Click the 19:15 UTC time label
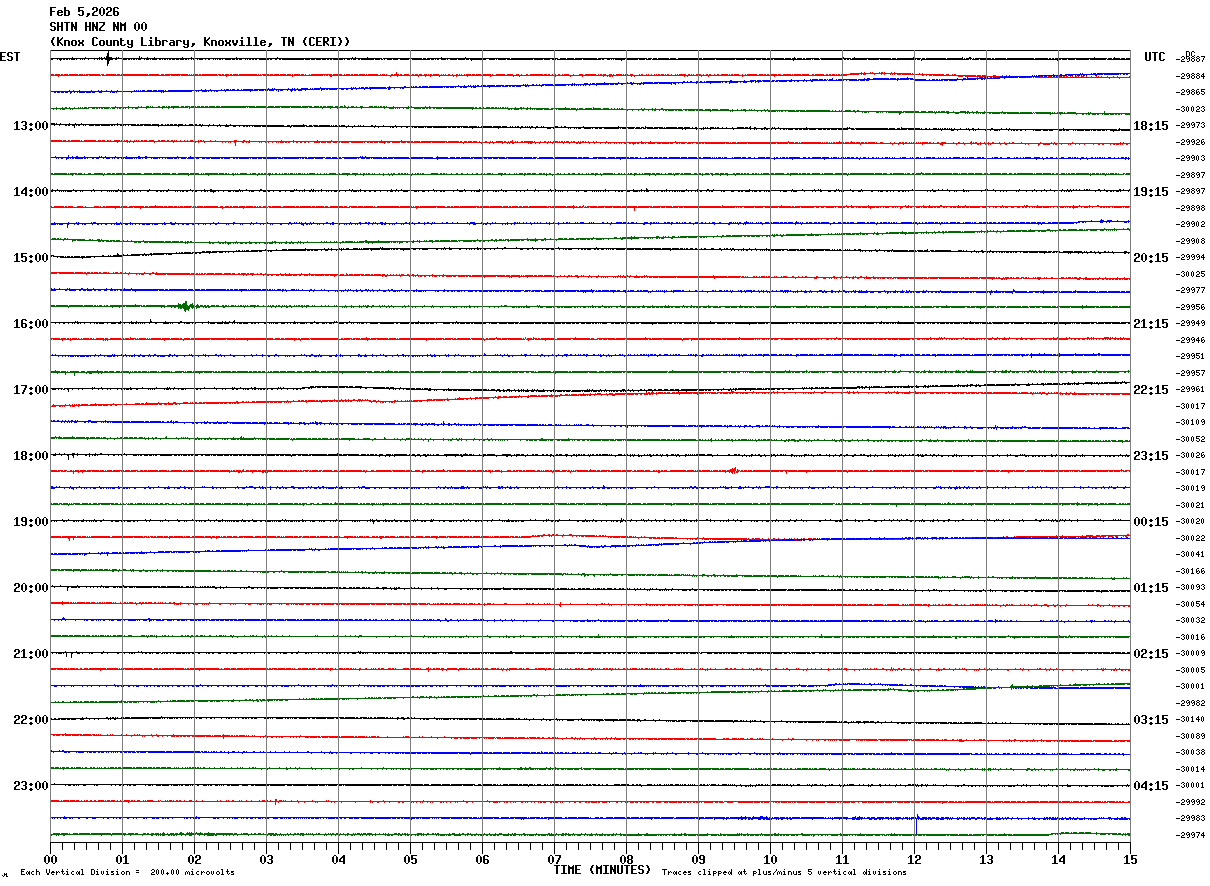The image size is (1210, 886). click(x=1151, y=192)
